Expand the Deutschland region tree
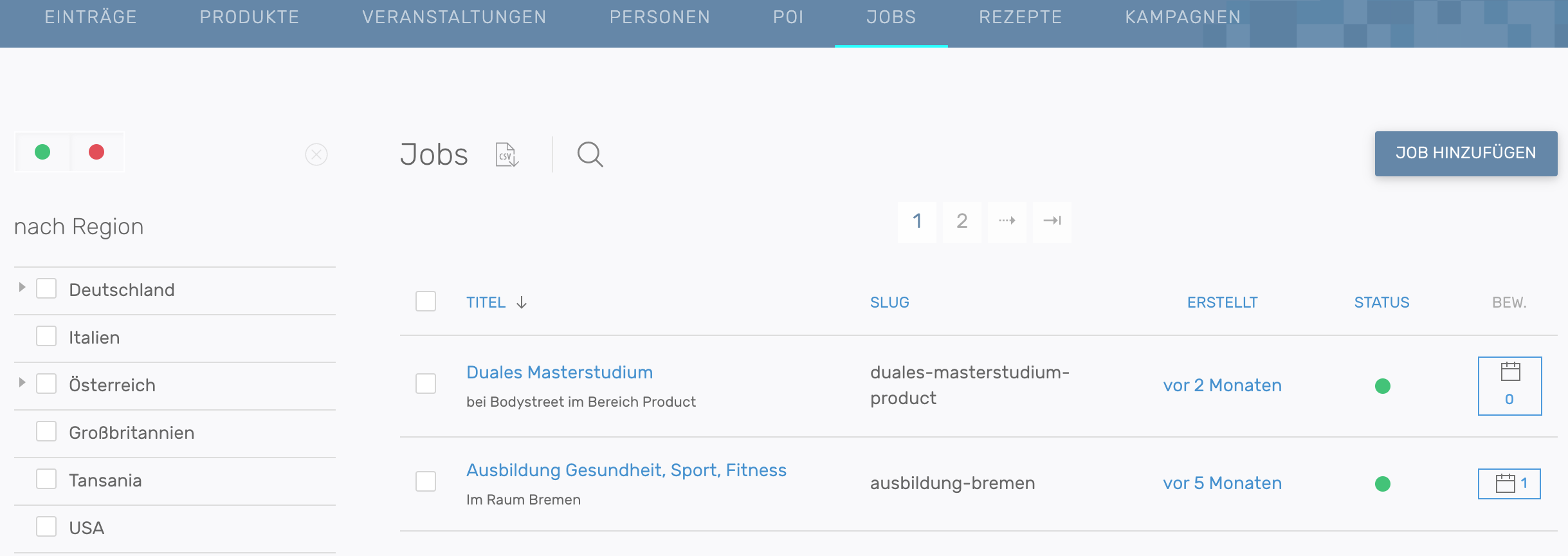The width and height of the screenshot is (1568, 556). (x=22, y=287)
